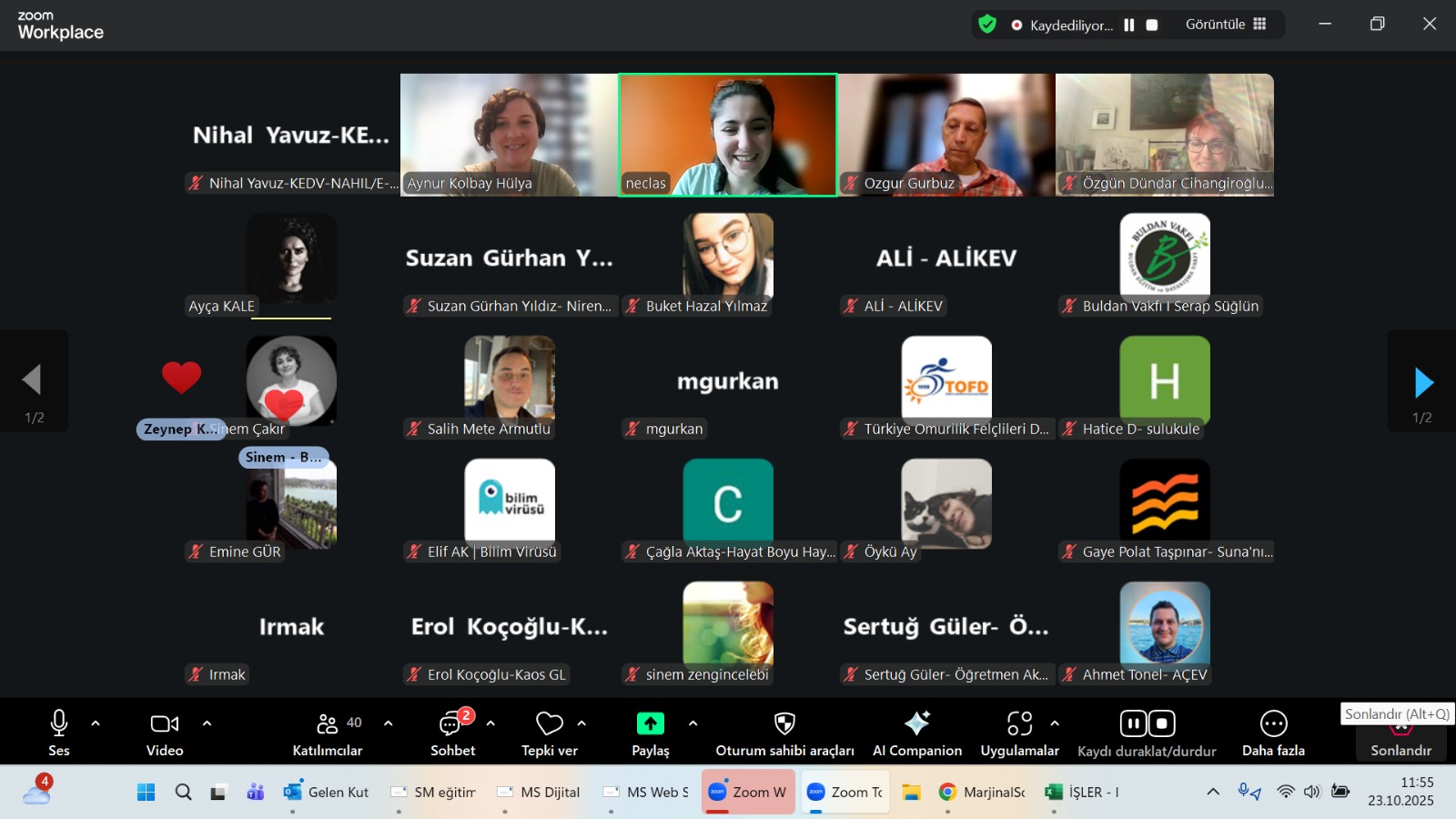Select neclas active speaker video tile
The image size is (1456, 819).
pyautogui.click(x=728, y=135)
